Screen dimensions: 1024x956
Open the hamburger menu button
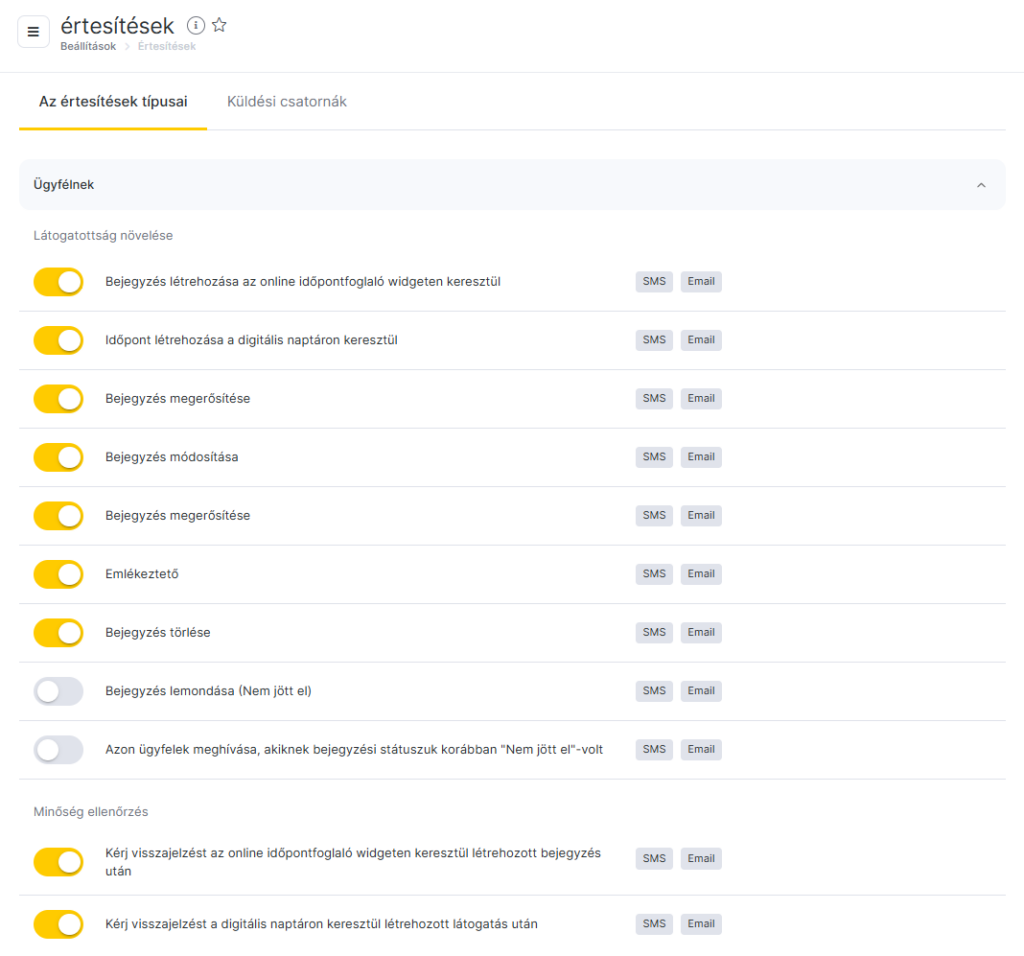[x=33, y=32]
